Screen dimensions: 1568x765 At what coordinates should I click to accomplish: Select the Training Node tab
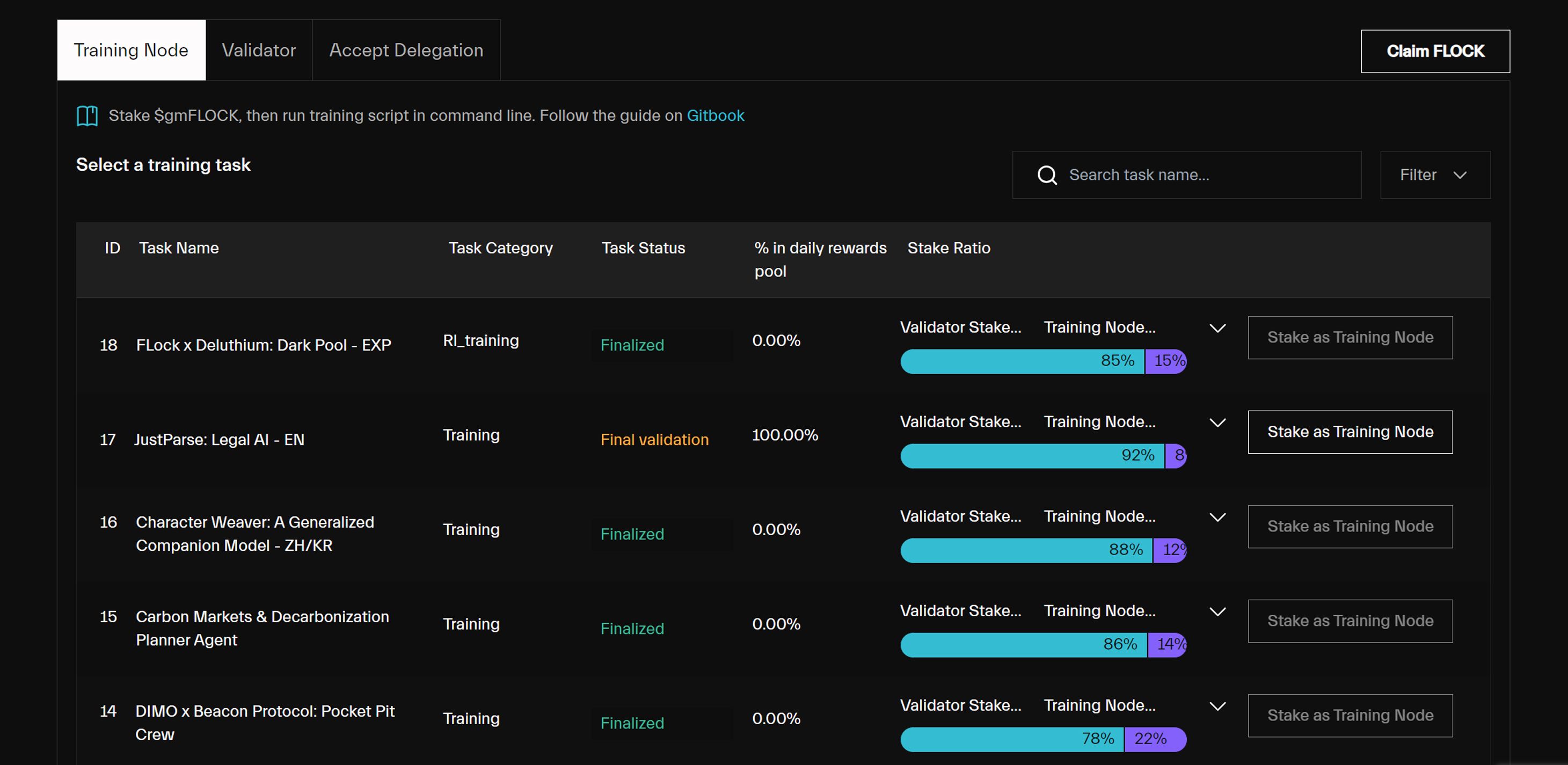pyautogui.click(x=132, y=50)
